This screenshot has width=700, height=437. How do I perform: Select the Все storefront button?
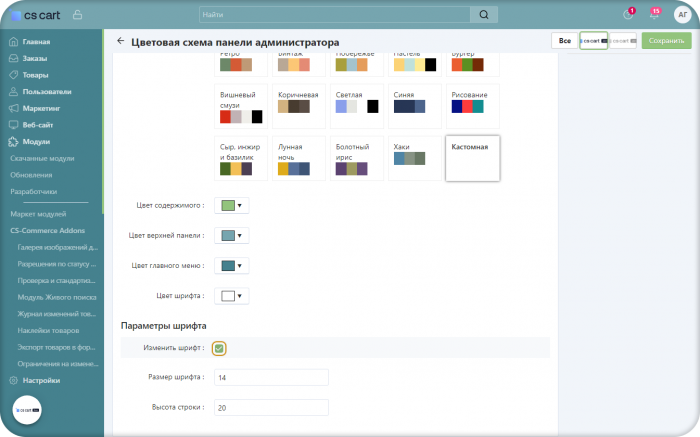click(565, 41)
